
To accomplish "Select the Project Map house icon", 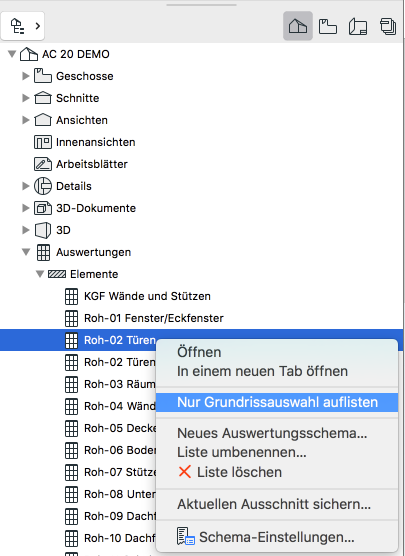I will coord(298,26).
